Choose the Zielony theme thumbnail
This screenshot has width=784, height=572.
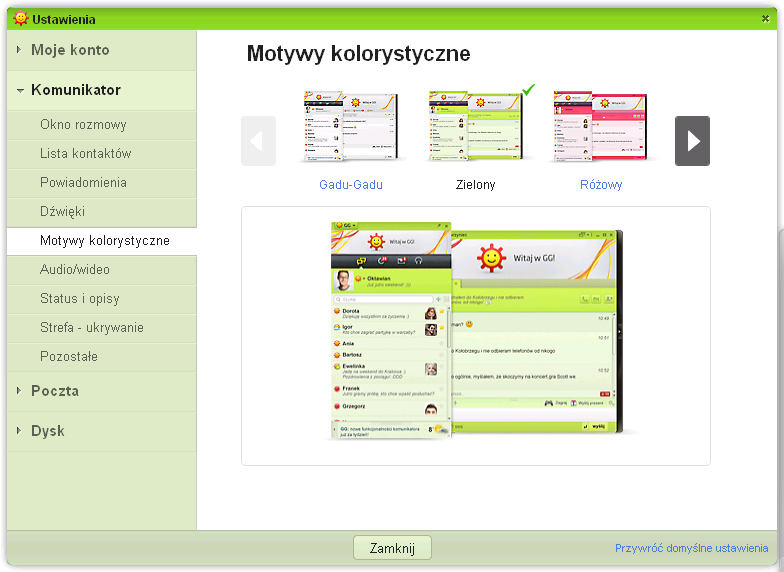[x=475, y=126]
